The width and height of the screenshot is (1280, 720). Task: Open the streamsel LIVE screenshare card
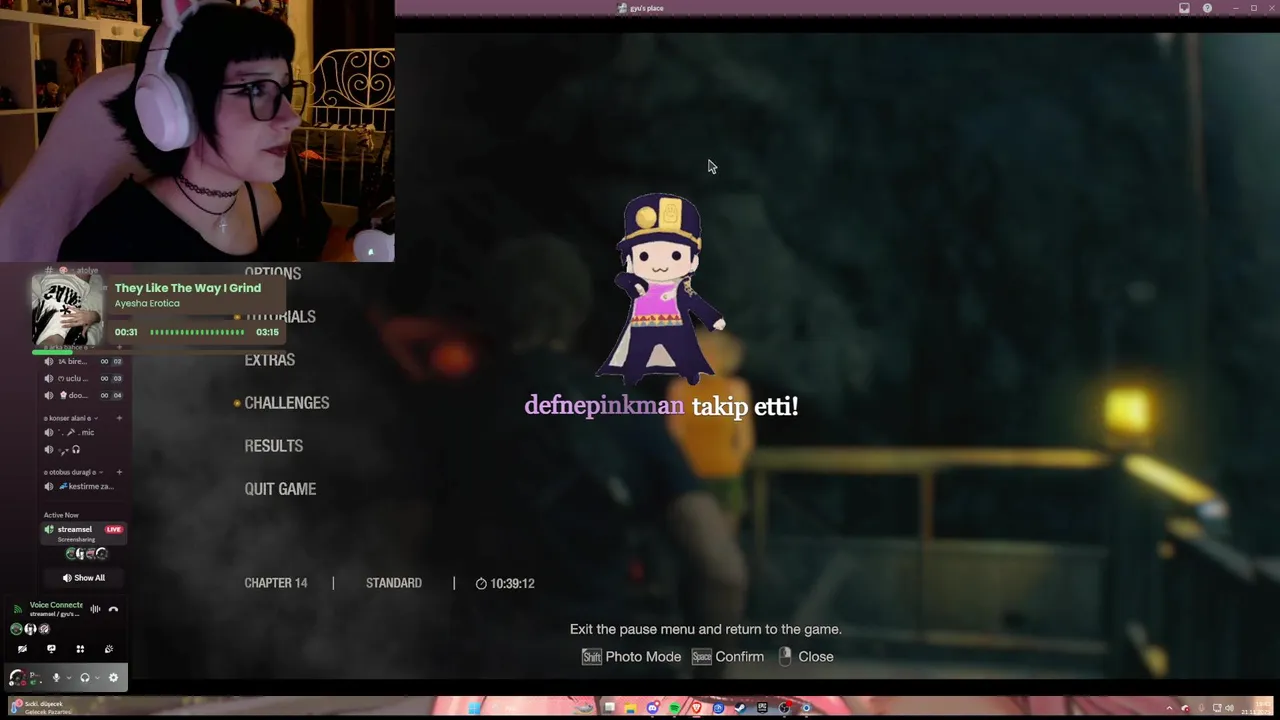84,533
